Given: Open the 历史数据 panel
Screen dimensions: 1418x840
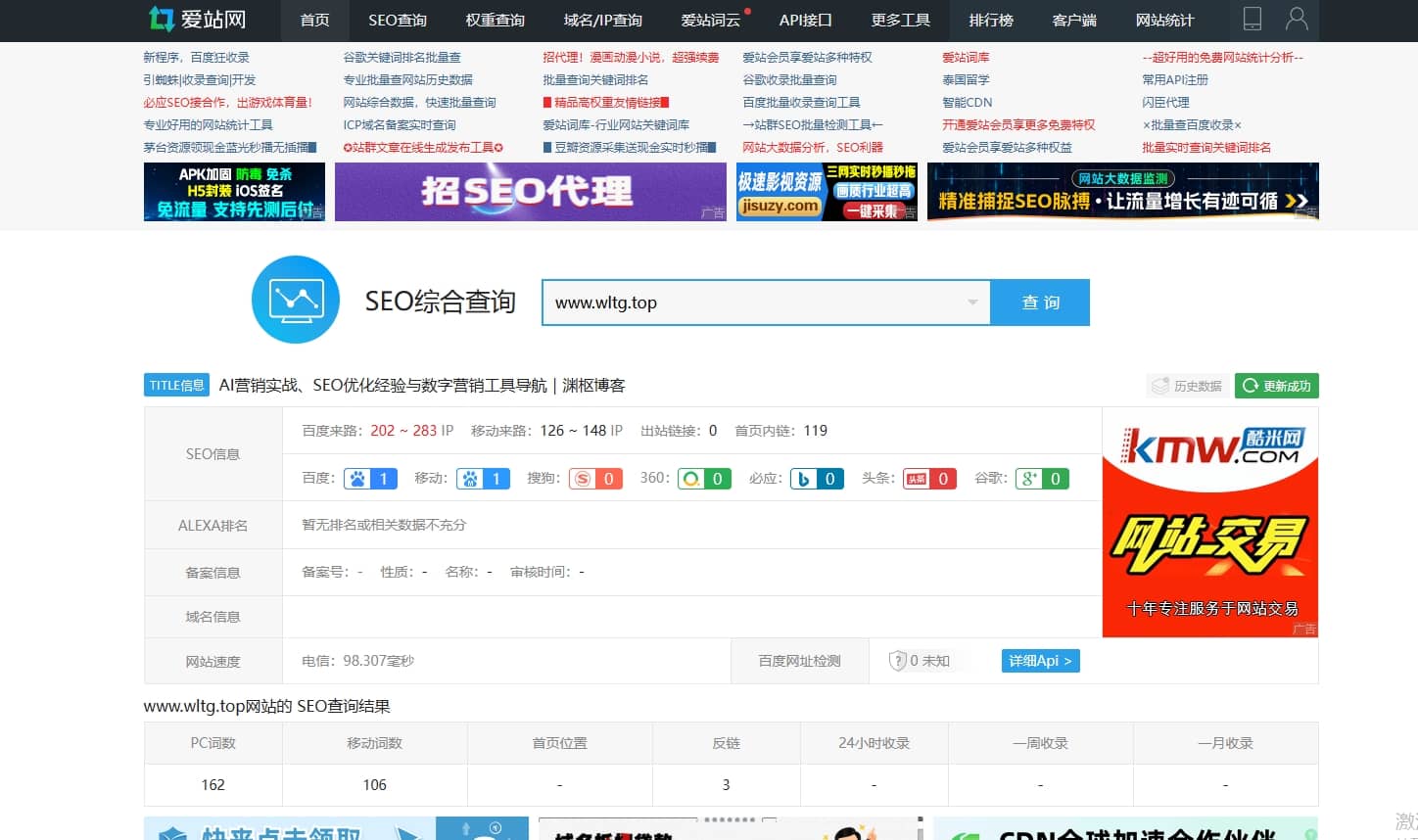Looking at the screenshot, I should [1187, 385].
